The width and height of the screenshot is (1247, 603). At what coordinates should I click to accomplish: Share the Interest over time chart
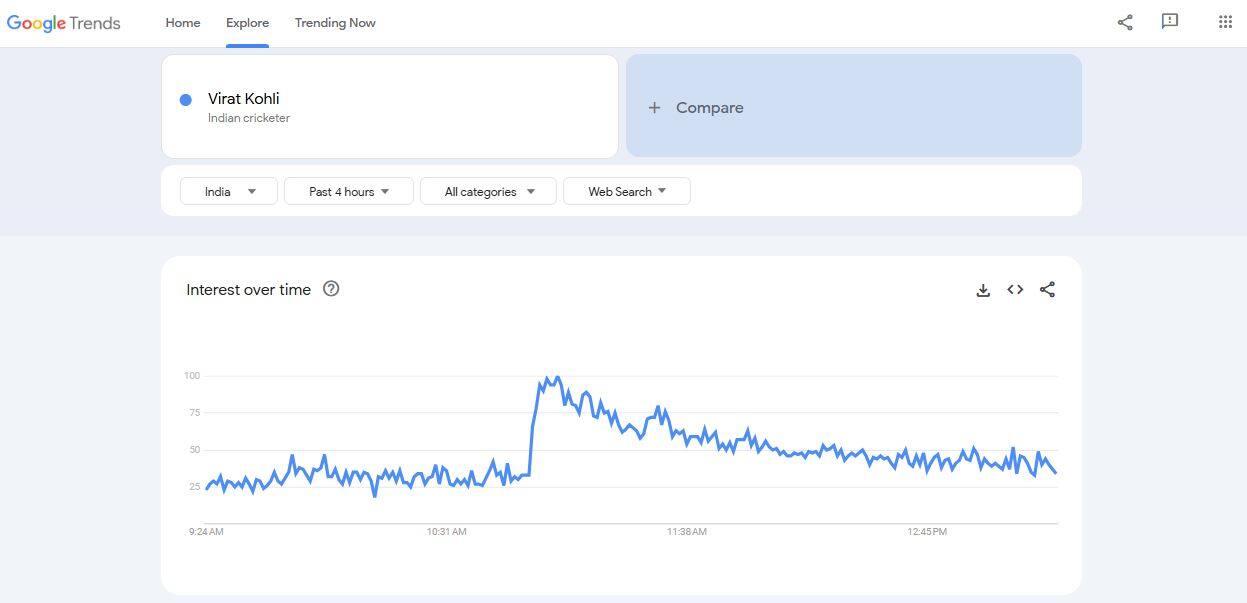[x=1047, y=290]
